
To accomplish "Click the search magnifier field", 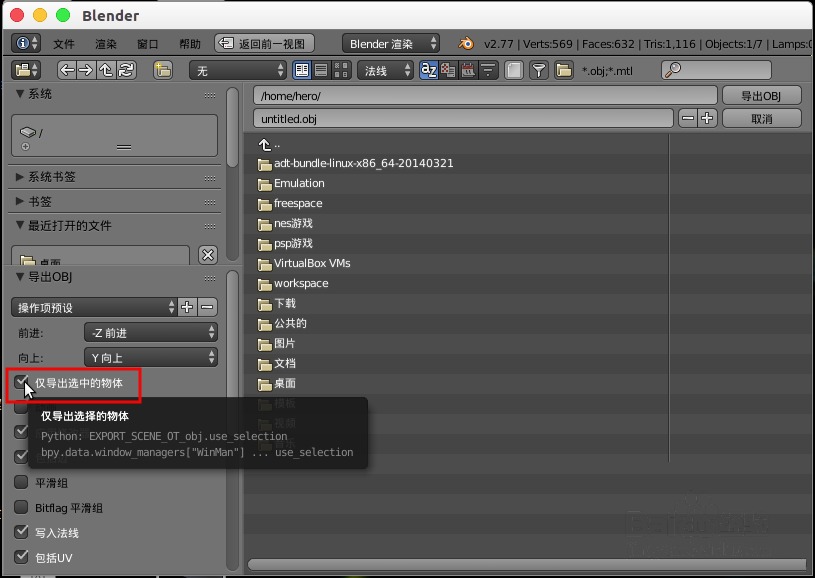I will (x=716, y=70).
